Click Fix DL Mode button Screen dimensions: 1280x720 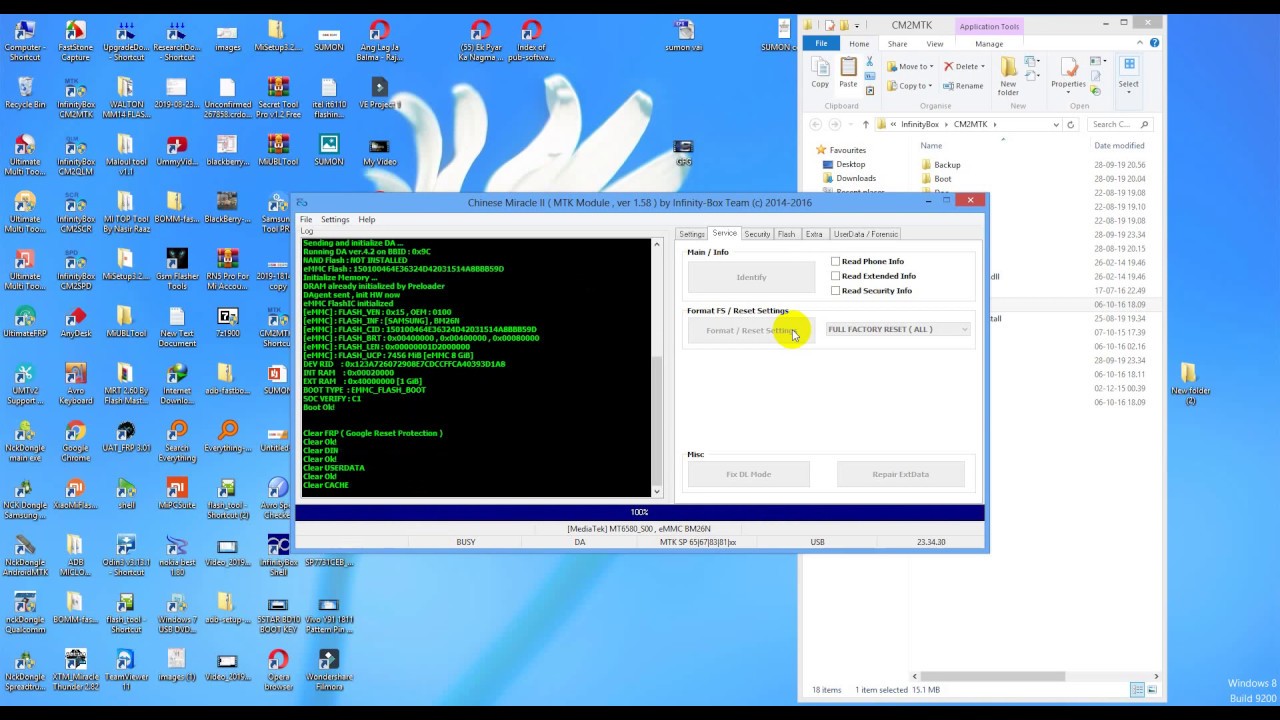coord(748,474)
